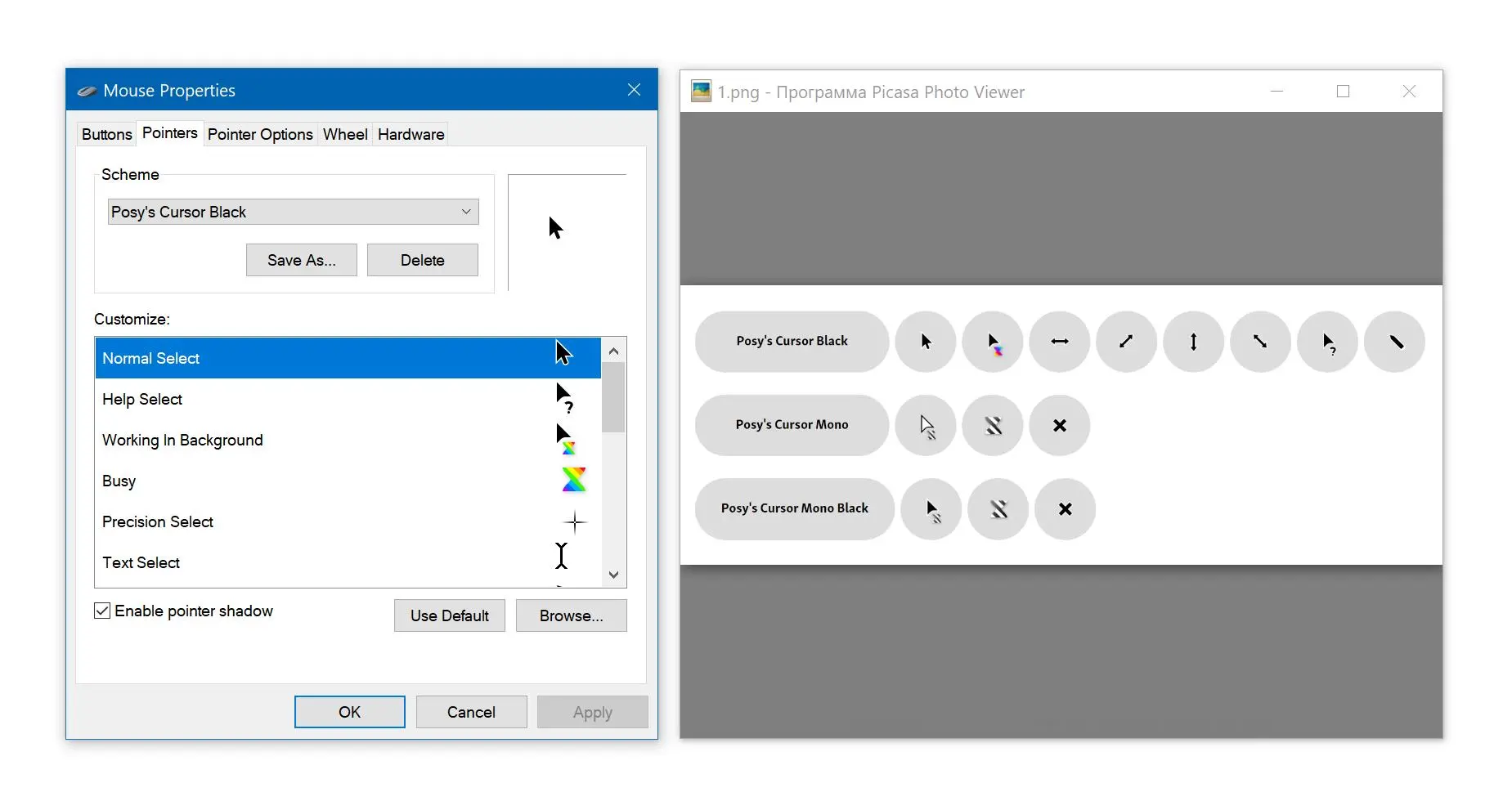Screen dimensions: 1512x810
Task: Click the mouse icon in Mouse Properties title
Action: click(87, 91)
